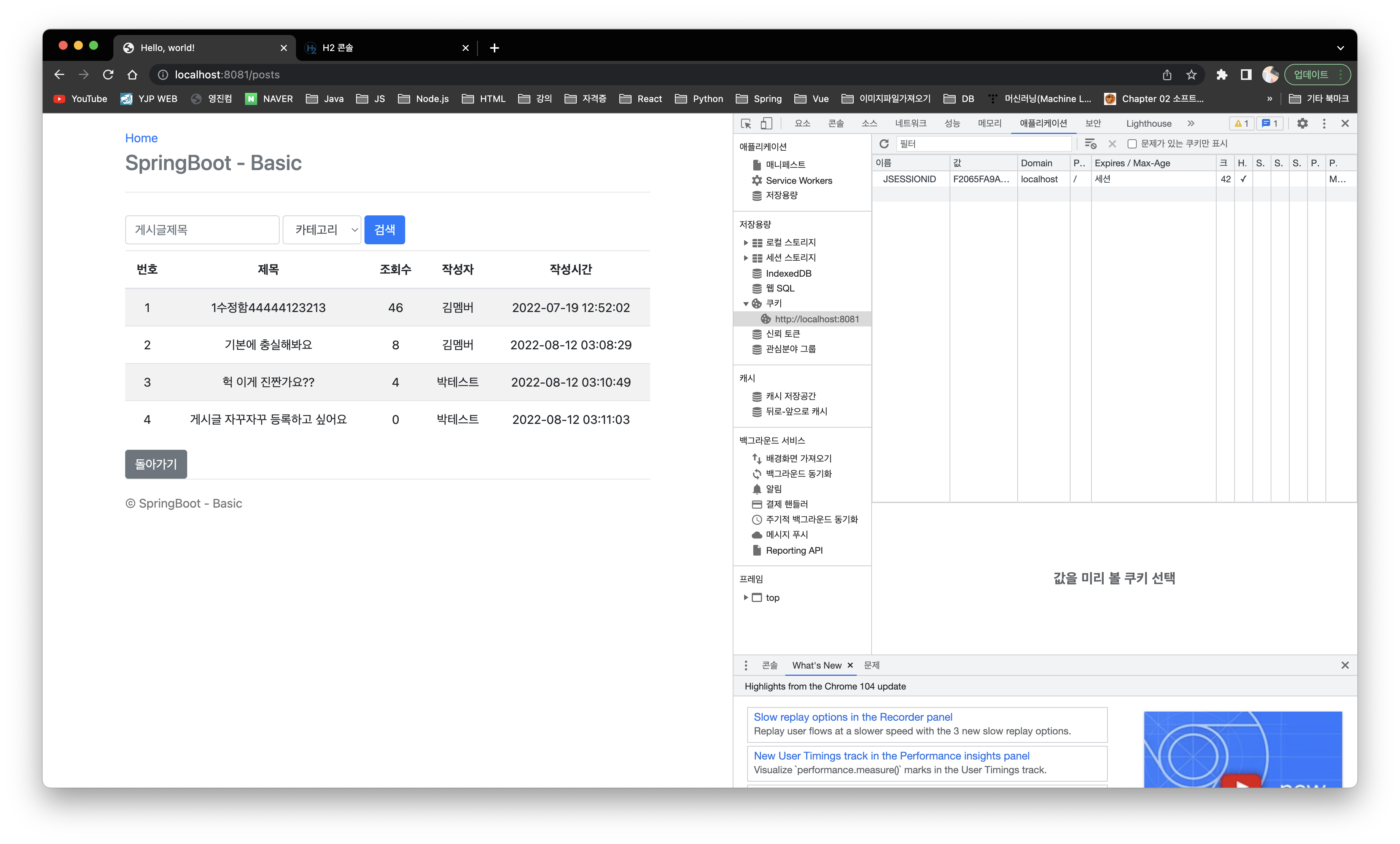1400x844 pixels.
Task: Select the JSESSIONID cookie row
Action: 910,179
